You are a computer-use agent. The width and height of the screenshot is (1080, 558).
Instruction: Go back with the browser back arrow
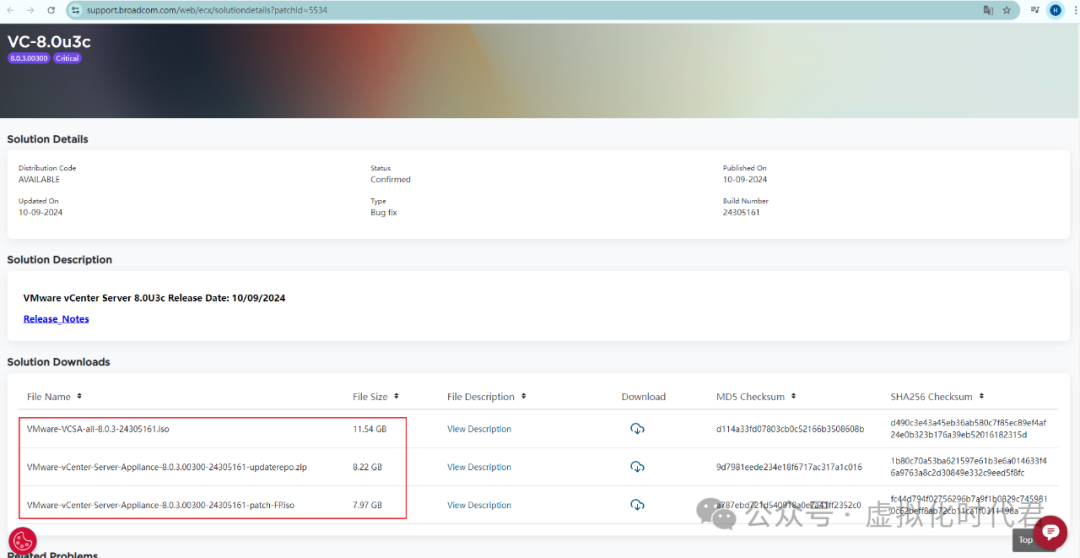[10, 10]
